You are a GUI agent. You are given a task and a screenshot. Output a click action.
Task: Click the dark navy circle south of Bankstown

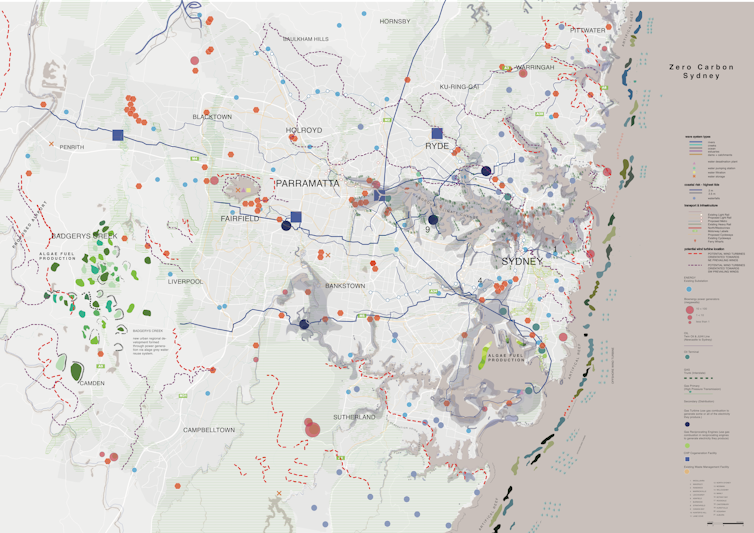pyautogui.click(x=304, y=323)
